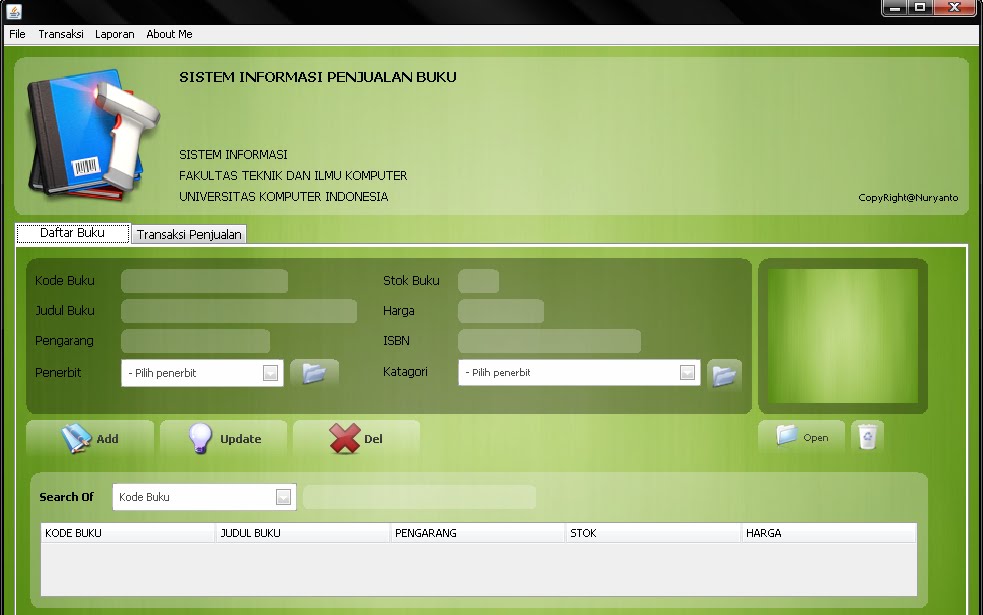Open the Laporan menu
This screenshot has width=983, height=615.
click(114, 33)
